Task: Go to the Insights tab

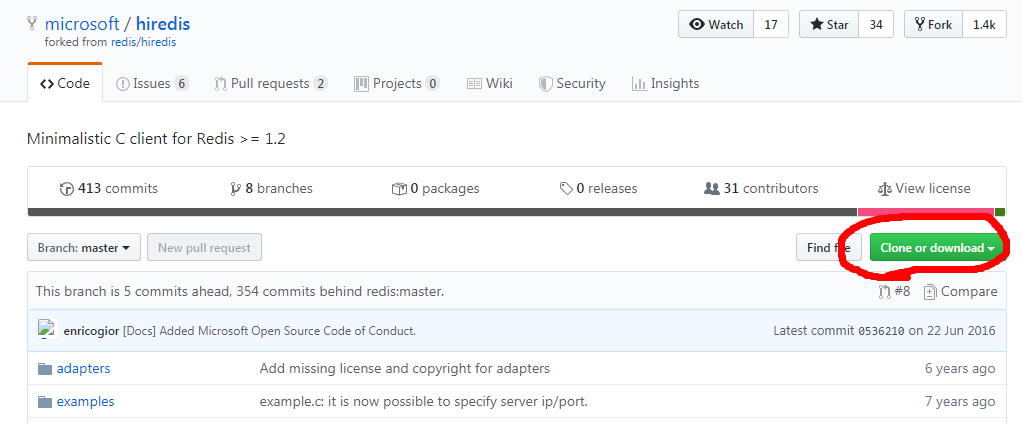Action: 665,84
